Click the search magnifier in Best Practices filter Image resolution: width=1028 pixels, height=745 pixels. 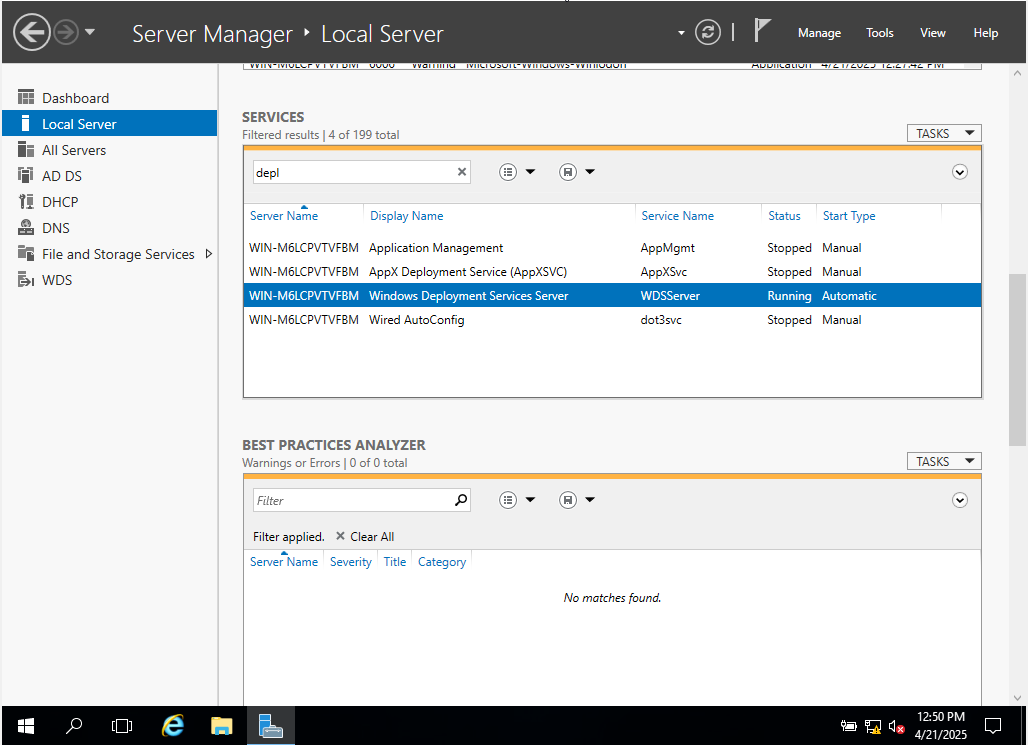pos(461,500)
